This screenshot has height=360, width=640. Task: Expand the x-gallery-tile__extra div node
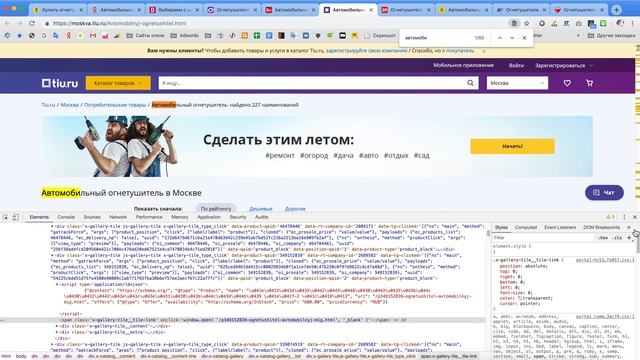click(x=57, y=332)
